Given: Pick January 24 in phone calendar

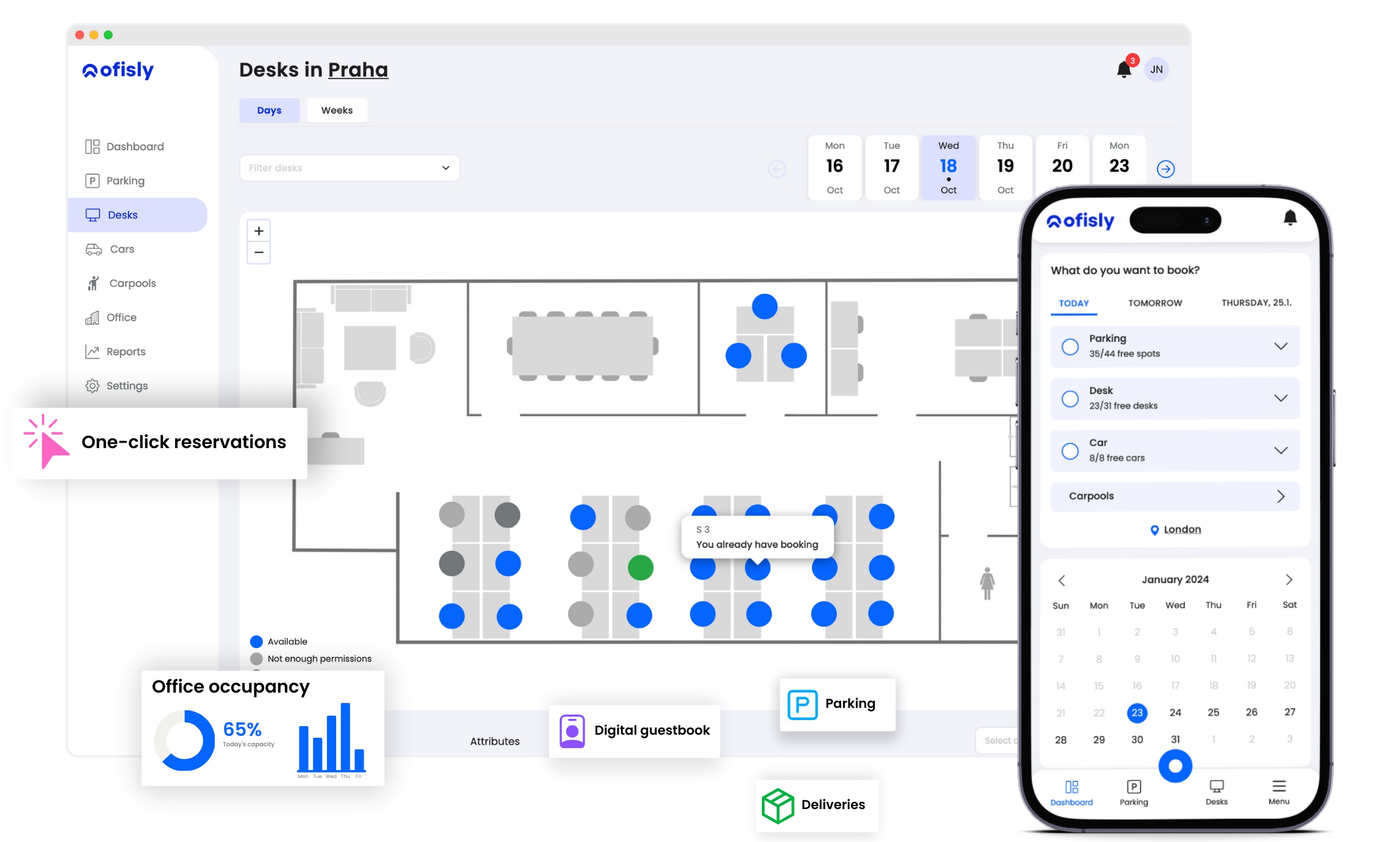Looking at the screenshot, I should pyautogui.click(x=1176, y=713).
